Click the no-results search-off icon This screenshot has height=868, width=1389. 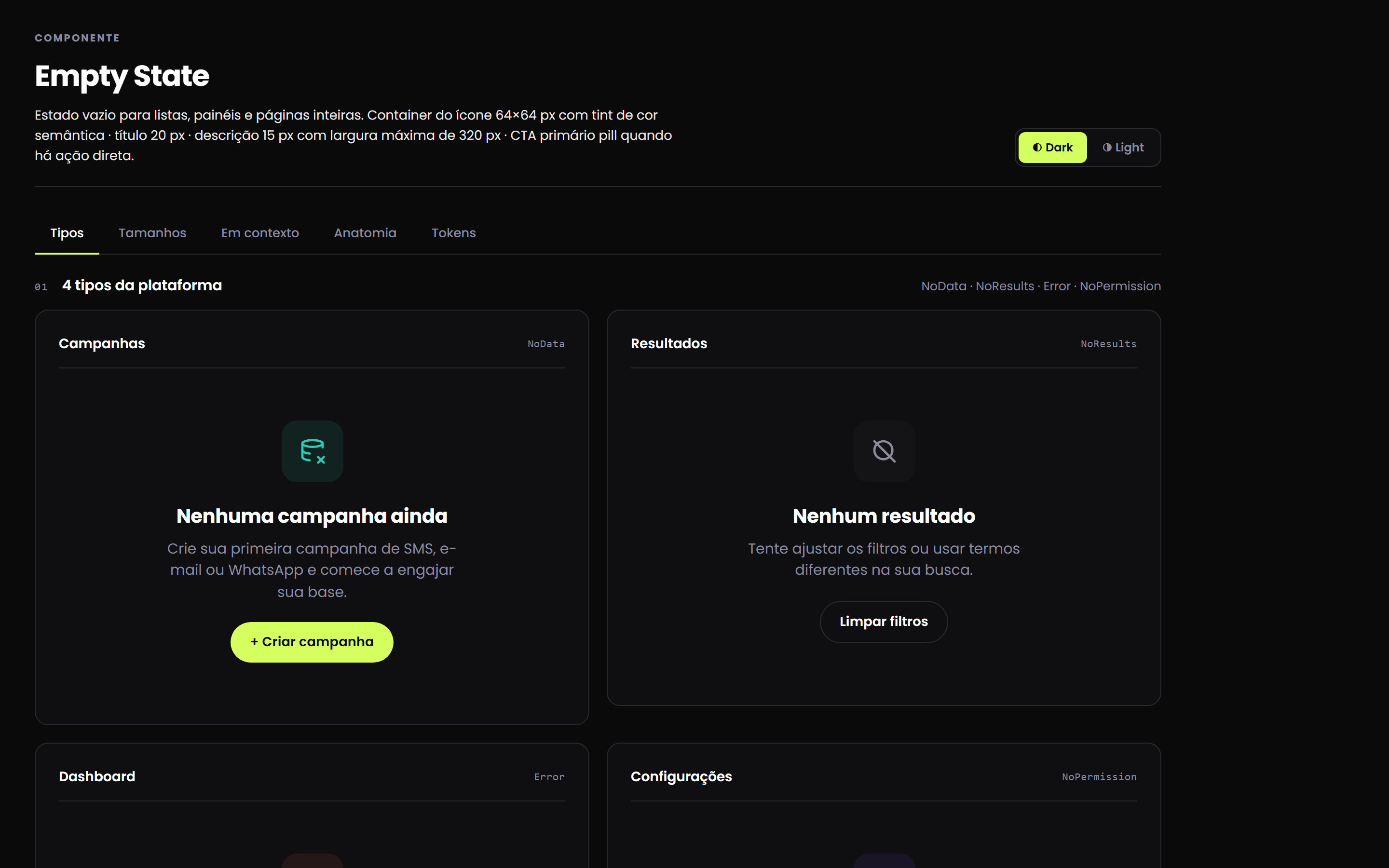[884, 451]
